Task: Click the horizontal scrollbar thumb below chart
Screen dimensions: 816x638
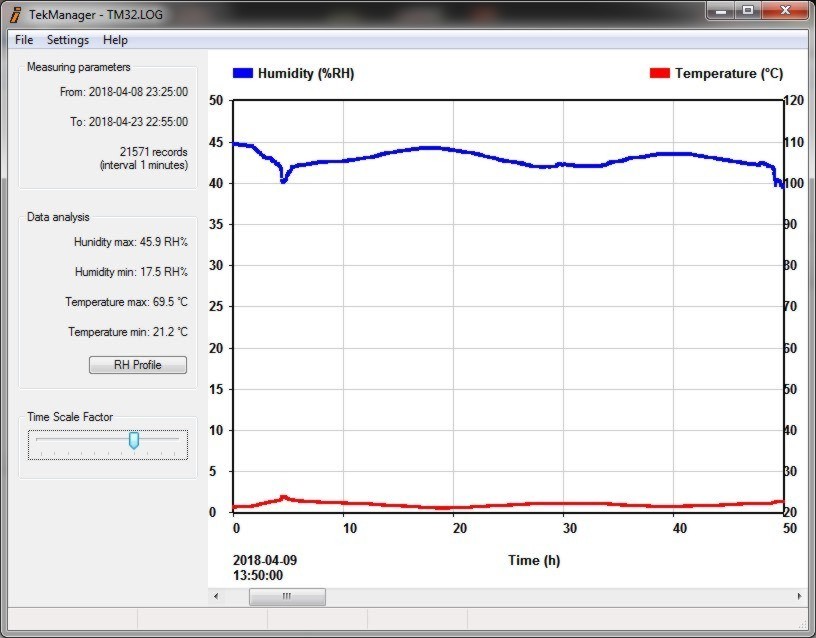Action: (x=287, y=597)
